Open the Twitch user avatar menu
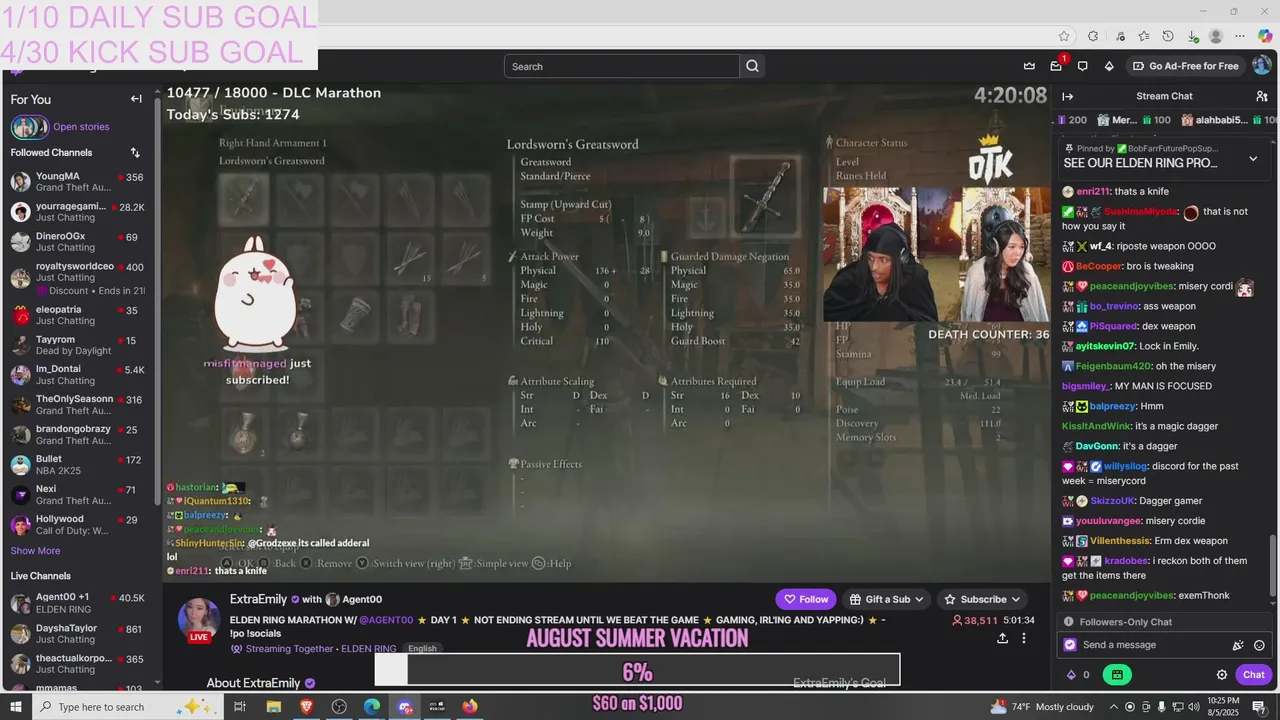Image resolution: width=1280 pixels, height=720 pixels. click(x=1260, y=66)
